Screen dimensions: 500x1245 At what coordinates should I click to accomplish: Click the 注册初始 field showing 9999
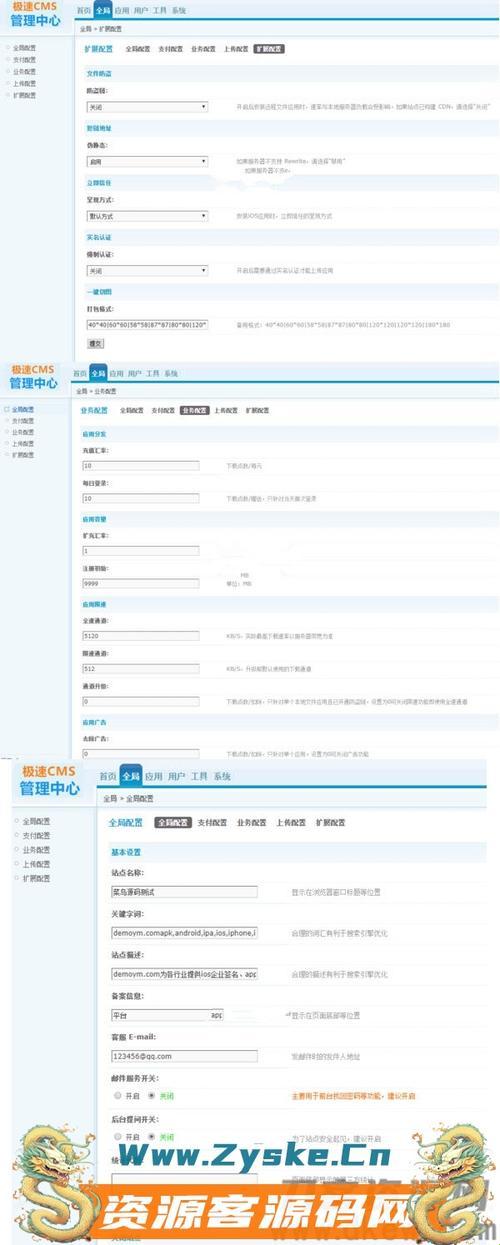tap(141, 583)
